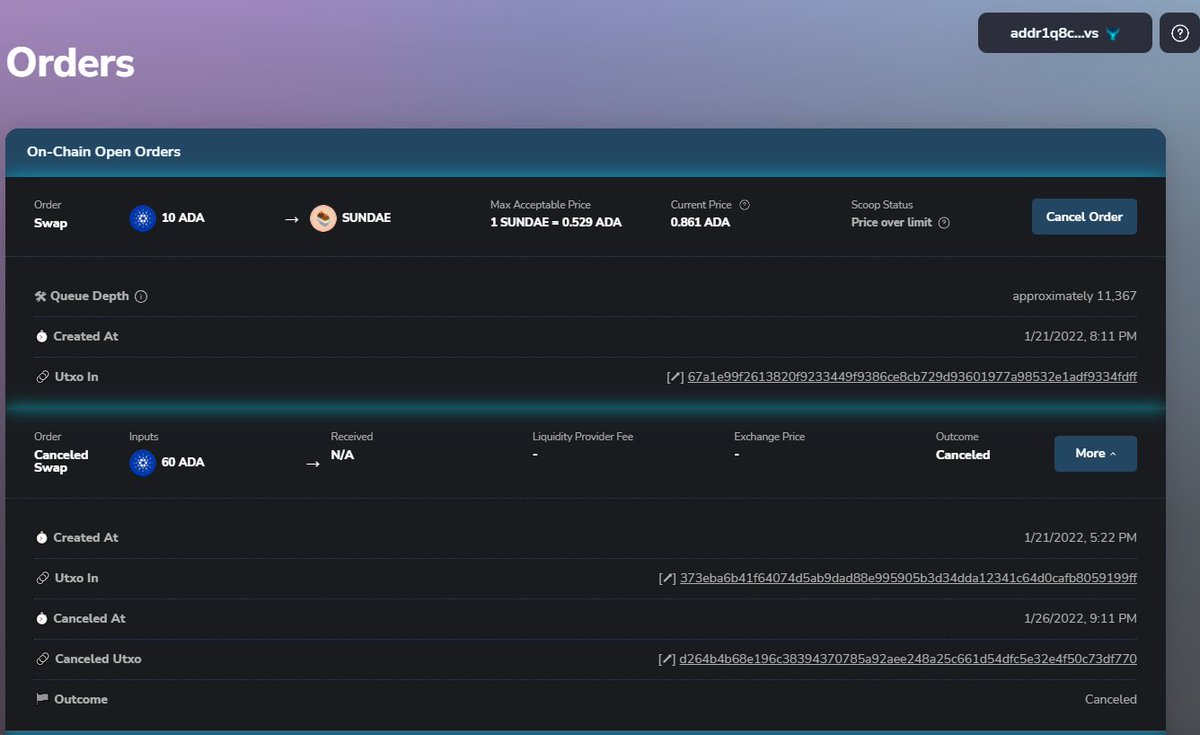Click the chain icon beside Canceled Utxo
Screen dimensions: 1200x735
(41, 659)
